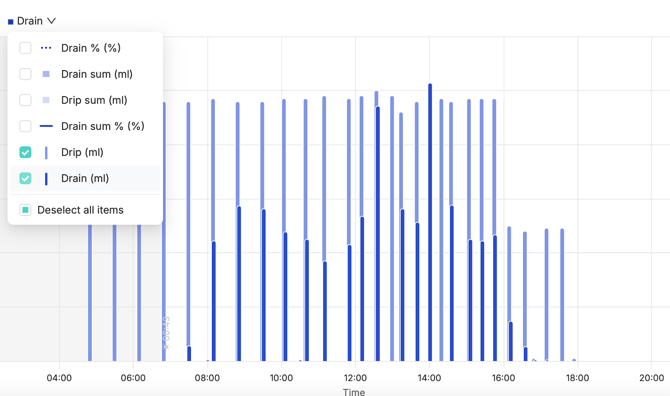This screenshot has height=396, width=670.
Task: Click the Drip sum light square icon
Action: point(46,100)
